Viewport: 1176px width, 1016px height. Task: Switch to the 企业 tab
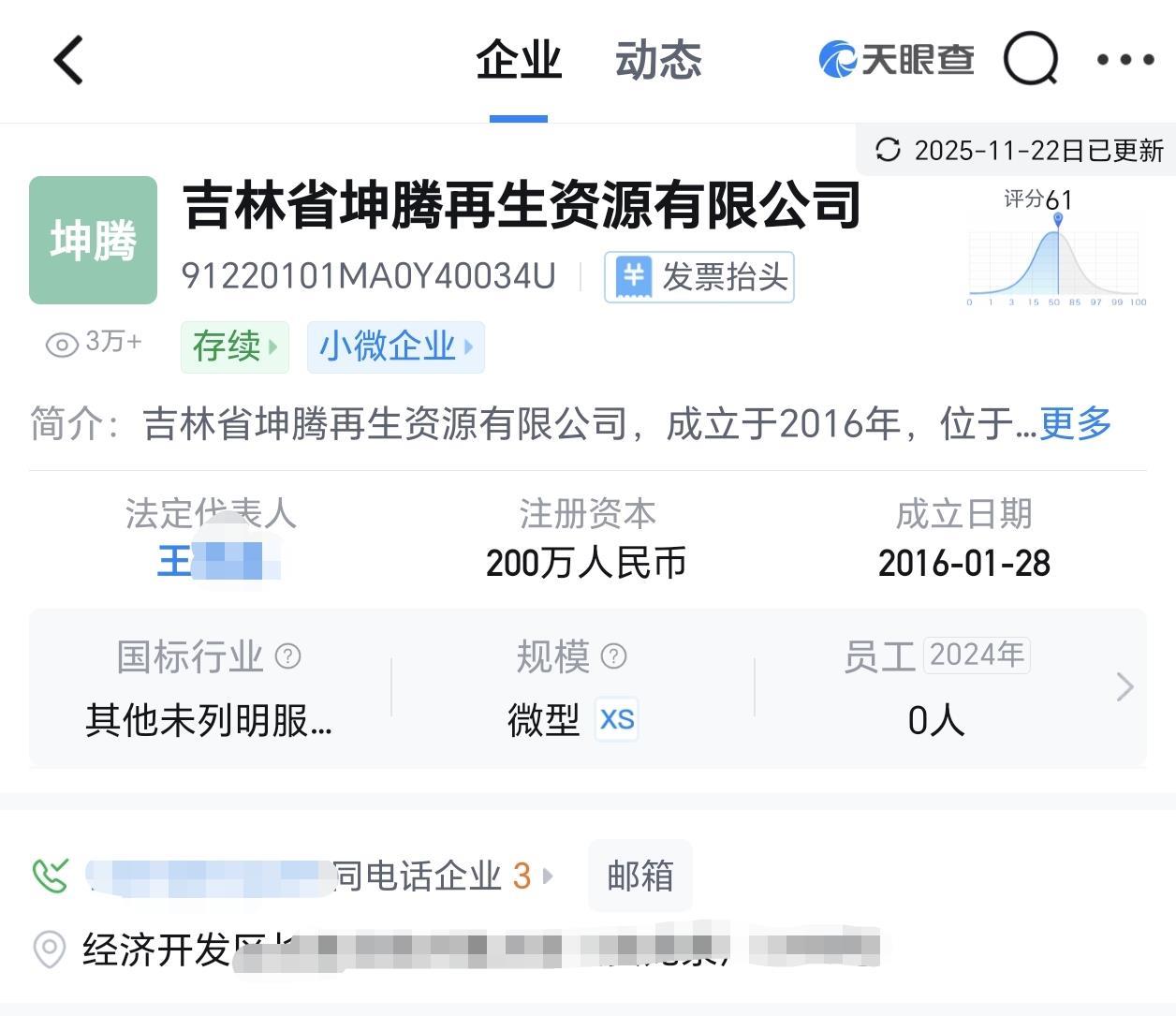coord(518,61)
